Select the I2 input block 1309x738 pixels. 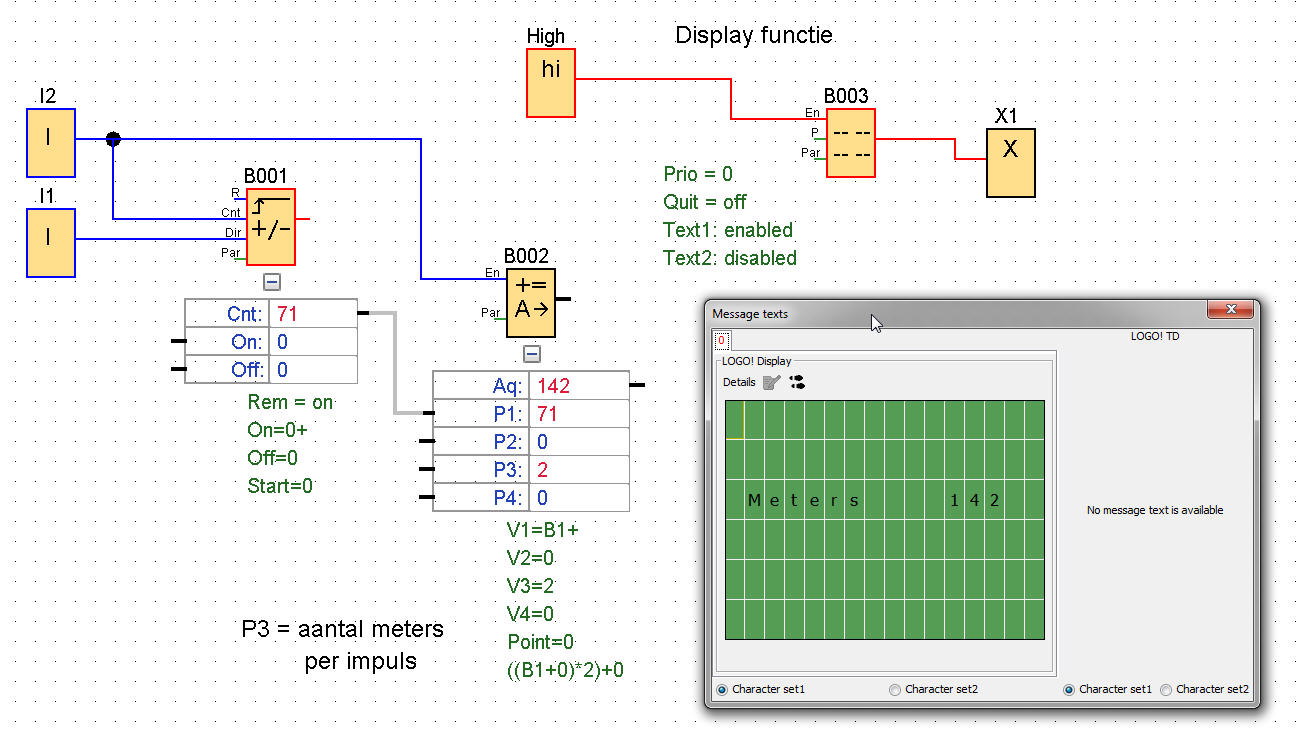(51, 143)
